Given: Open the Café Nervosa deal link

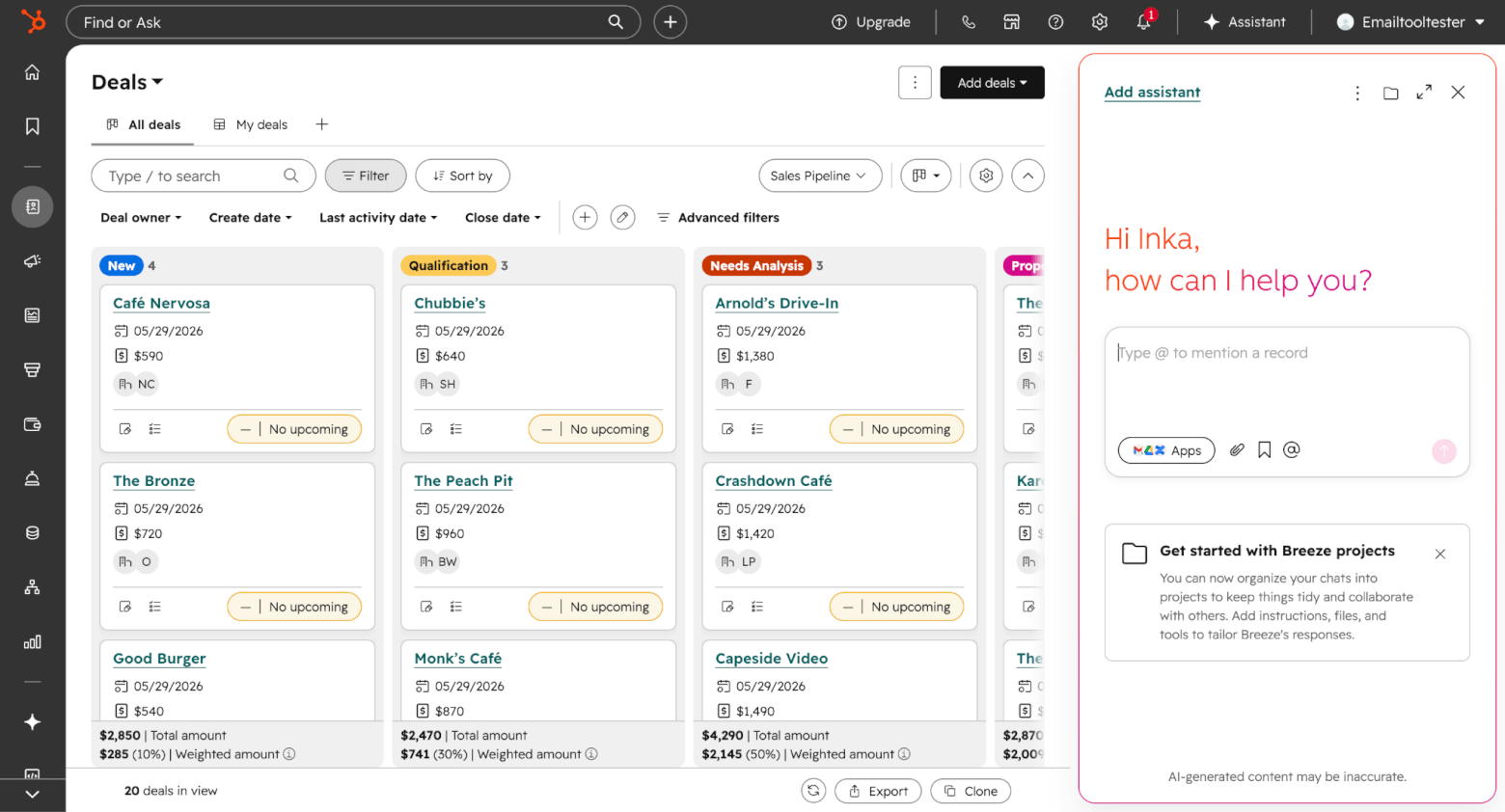Looking at the screenshot, I should [x=161, y=303].
